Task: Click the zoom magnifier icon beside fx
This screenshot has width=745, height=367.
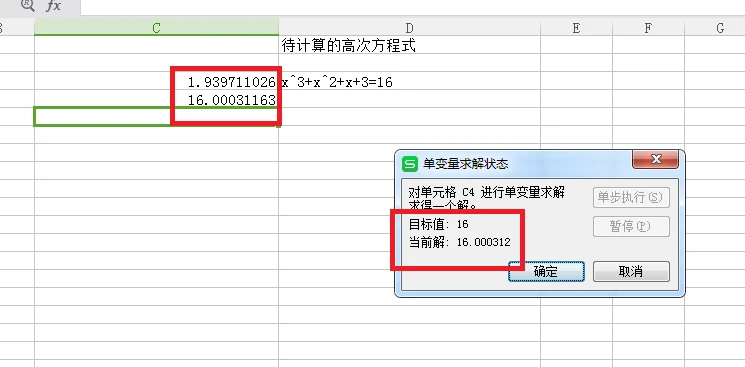Action: (28, 6)
